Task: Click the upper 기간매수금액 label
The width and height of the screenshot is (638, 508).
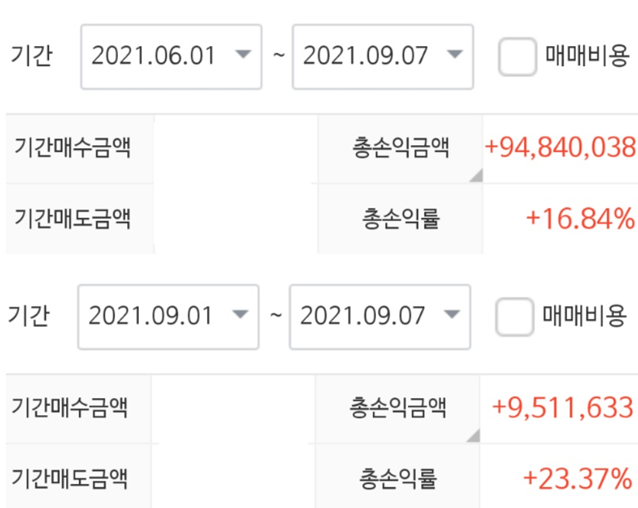Action: tap(72, 147)
